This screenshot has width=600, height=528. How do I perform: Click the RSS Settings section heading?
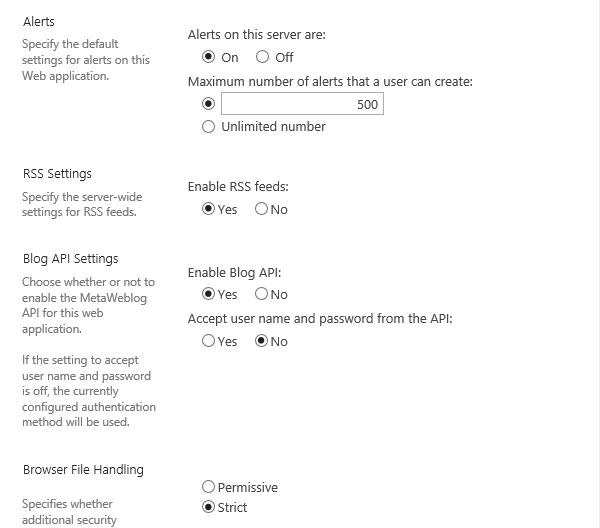[56, 174]
